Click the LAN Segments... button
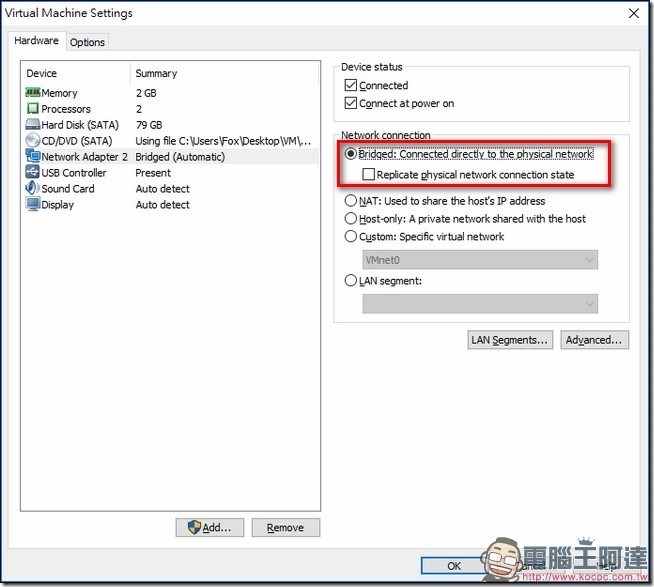 [x=510, y=340]
